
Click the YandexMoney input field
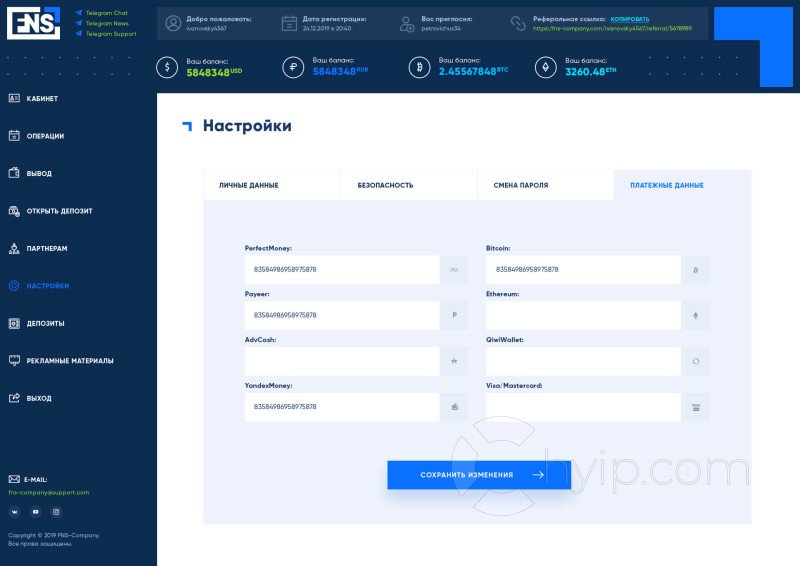pyautogui.click(x=342, y=407)
